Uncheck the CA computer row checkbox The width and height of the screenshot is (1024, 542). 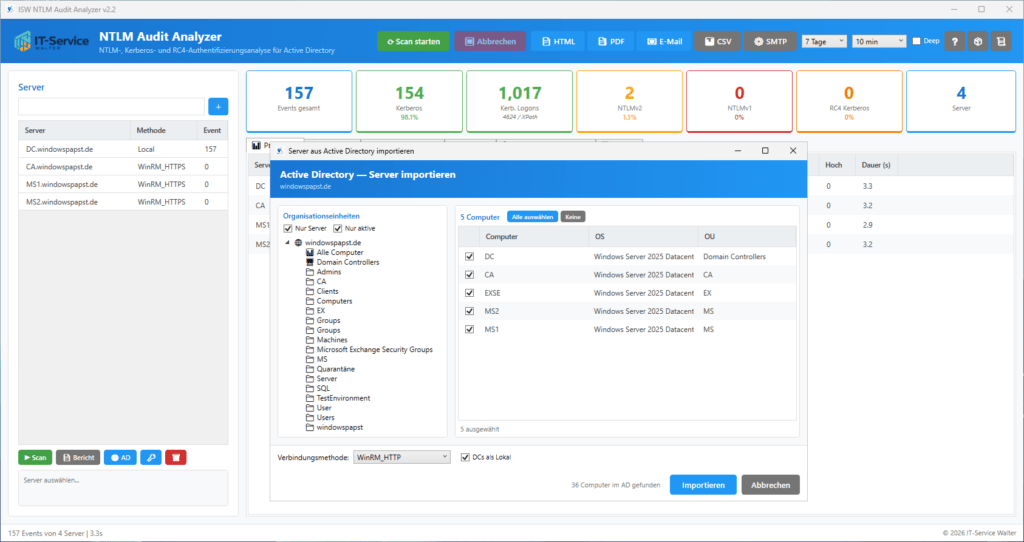click(x=469, y=275)
